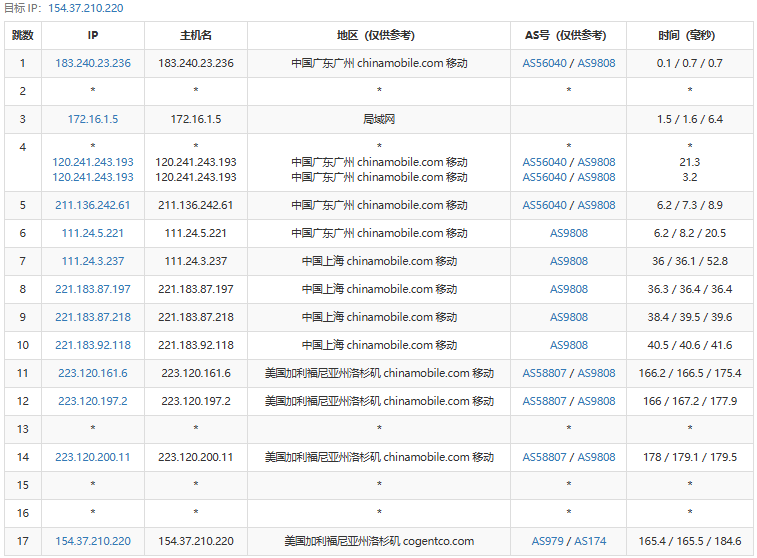Select the 主机名 column header

click(196, 35)
